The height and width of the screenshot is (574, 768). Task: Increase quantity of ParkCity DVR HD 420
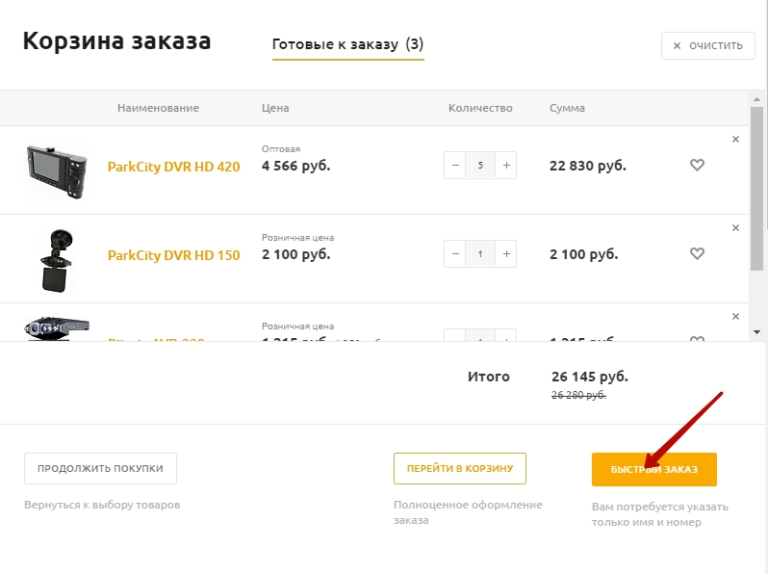click(x=506, y=165)
